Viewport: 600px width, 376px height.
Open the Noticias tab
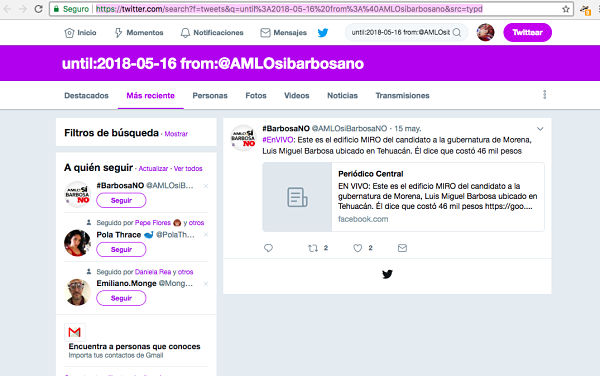pos(342,96)
